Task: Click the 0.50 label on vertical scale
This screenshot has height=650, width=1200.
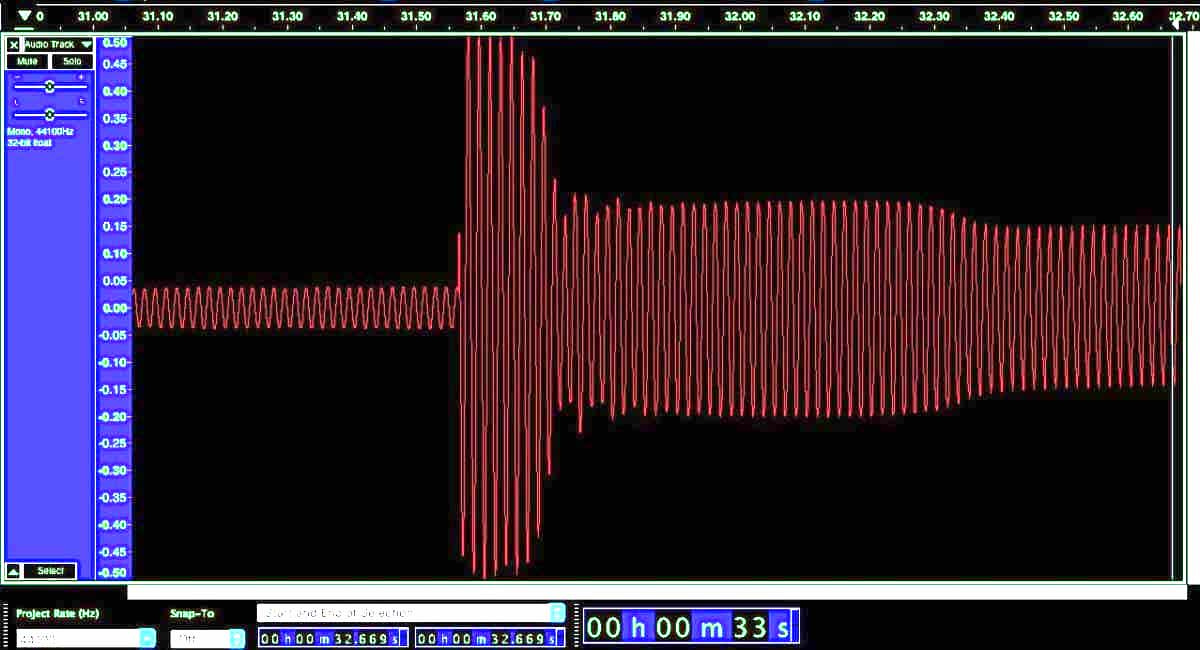Action: [115, 43]
